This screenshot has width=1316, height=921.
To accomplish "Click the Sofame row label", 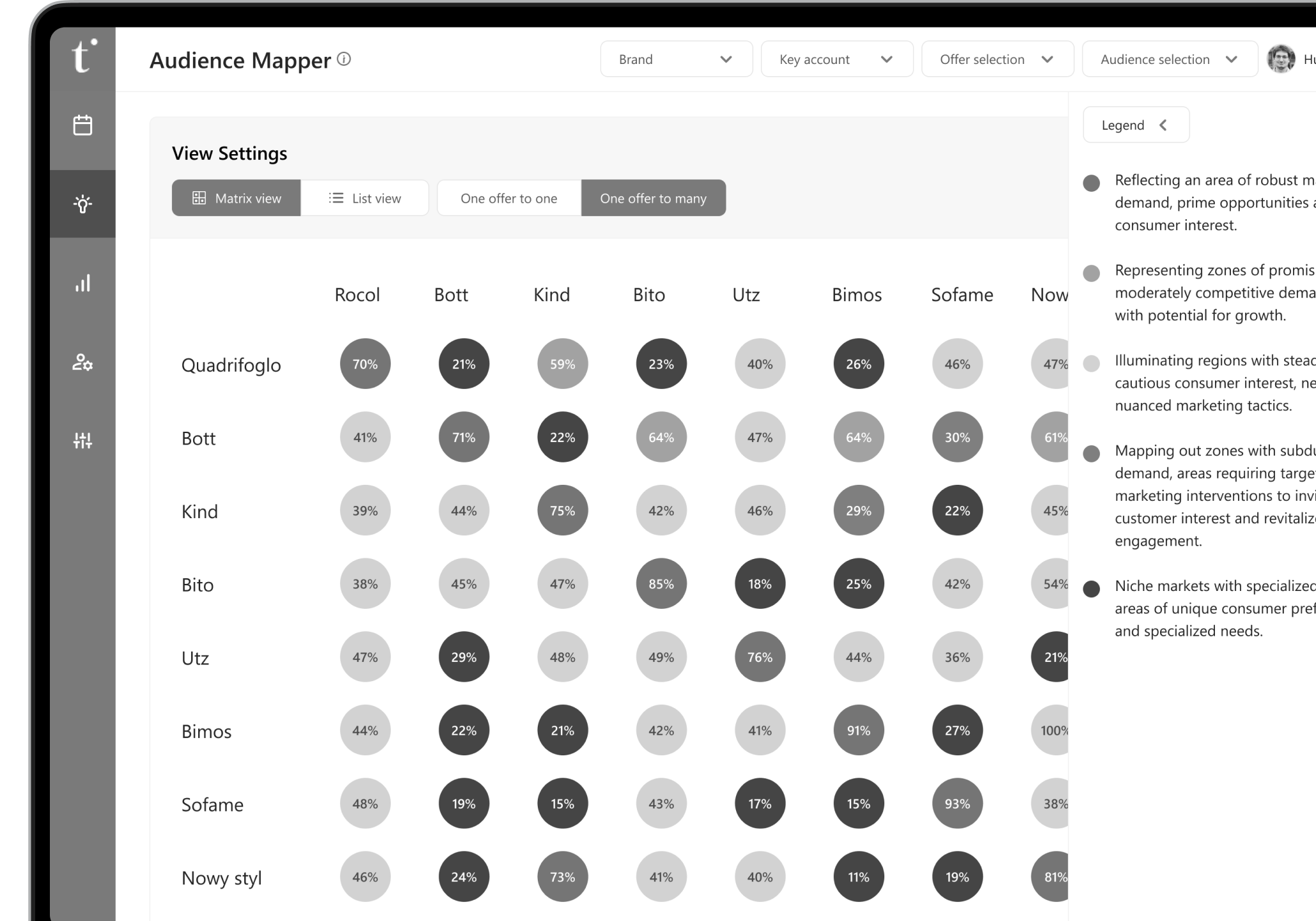I will (212, 805).
